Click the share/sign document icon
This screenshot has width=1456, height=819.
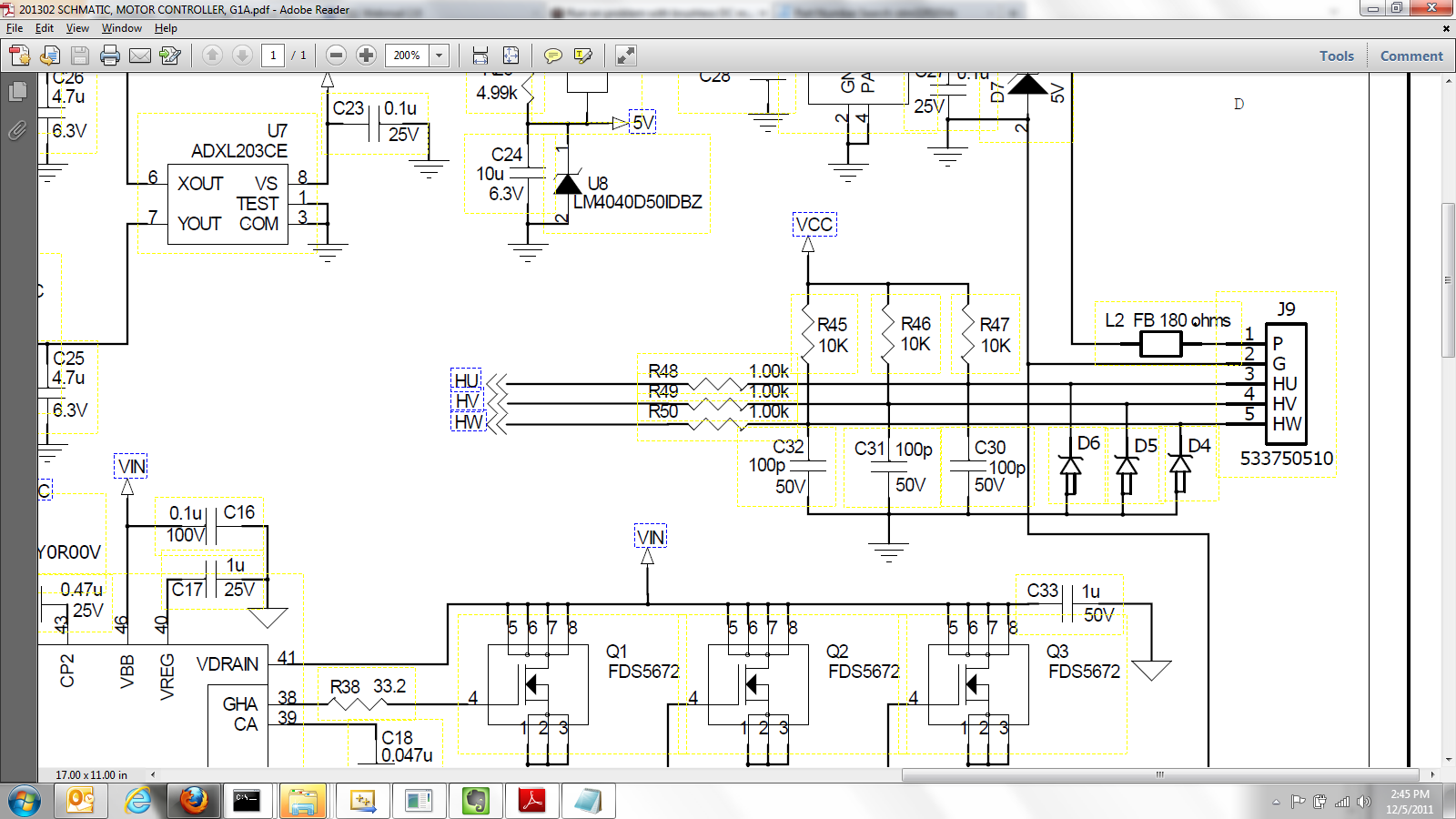[x=170, y=56]
